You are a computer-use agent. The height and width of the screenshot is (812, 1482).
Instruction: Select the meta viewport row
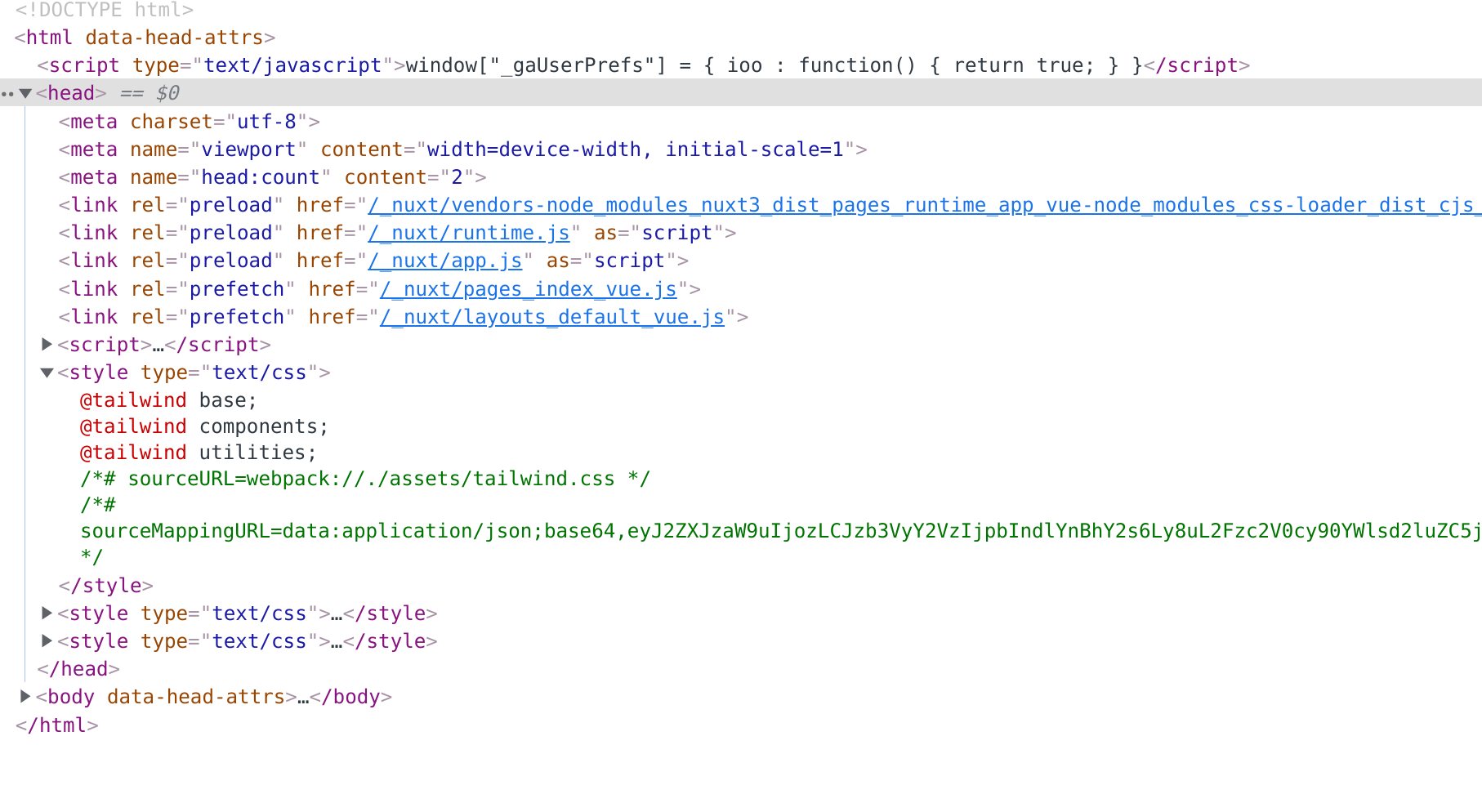[463, 149]
